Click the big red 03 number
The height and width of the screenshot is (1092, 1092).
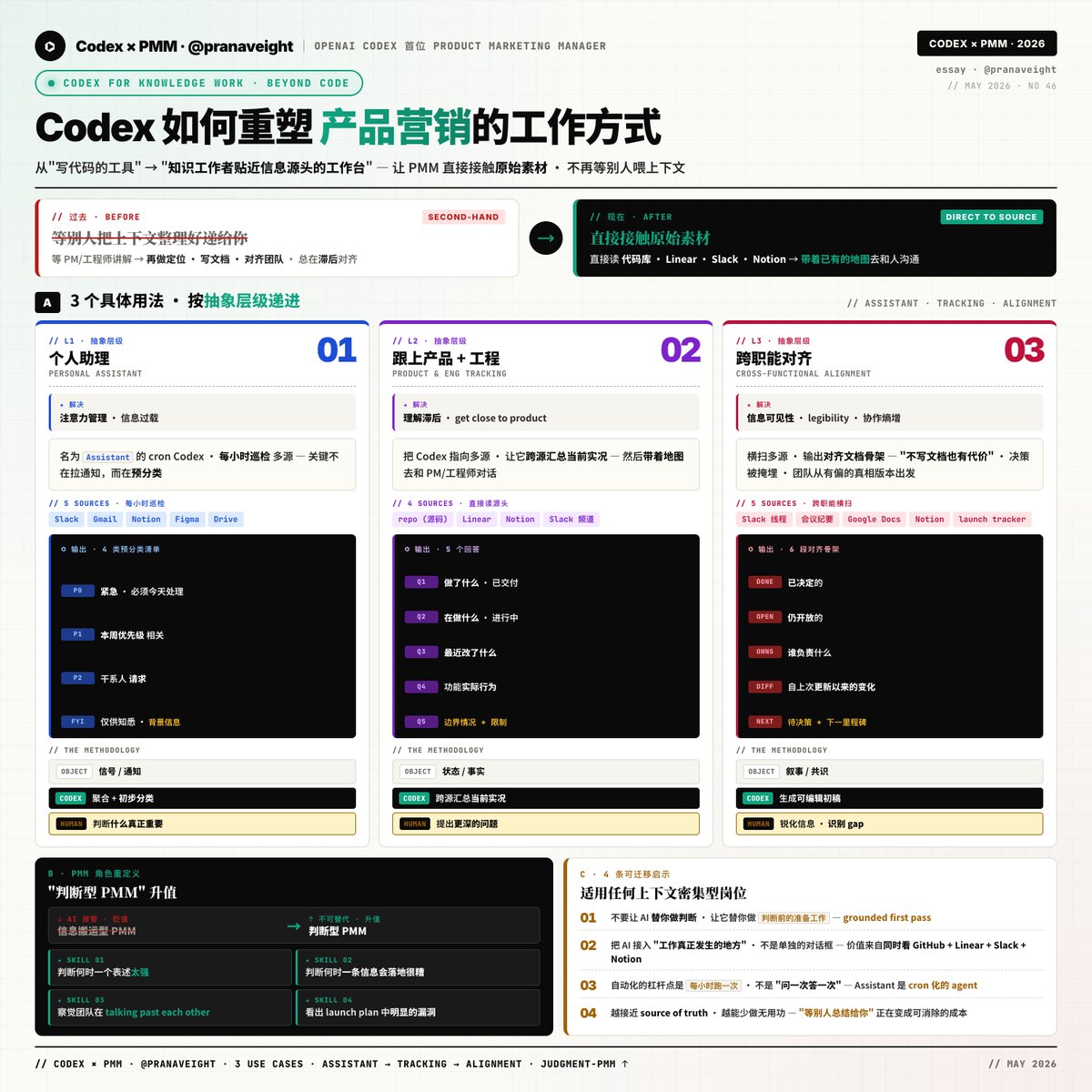pos(1024,350)
